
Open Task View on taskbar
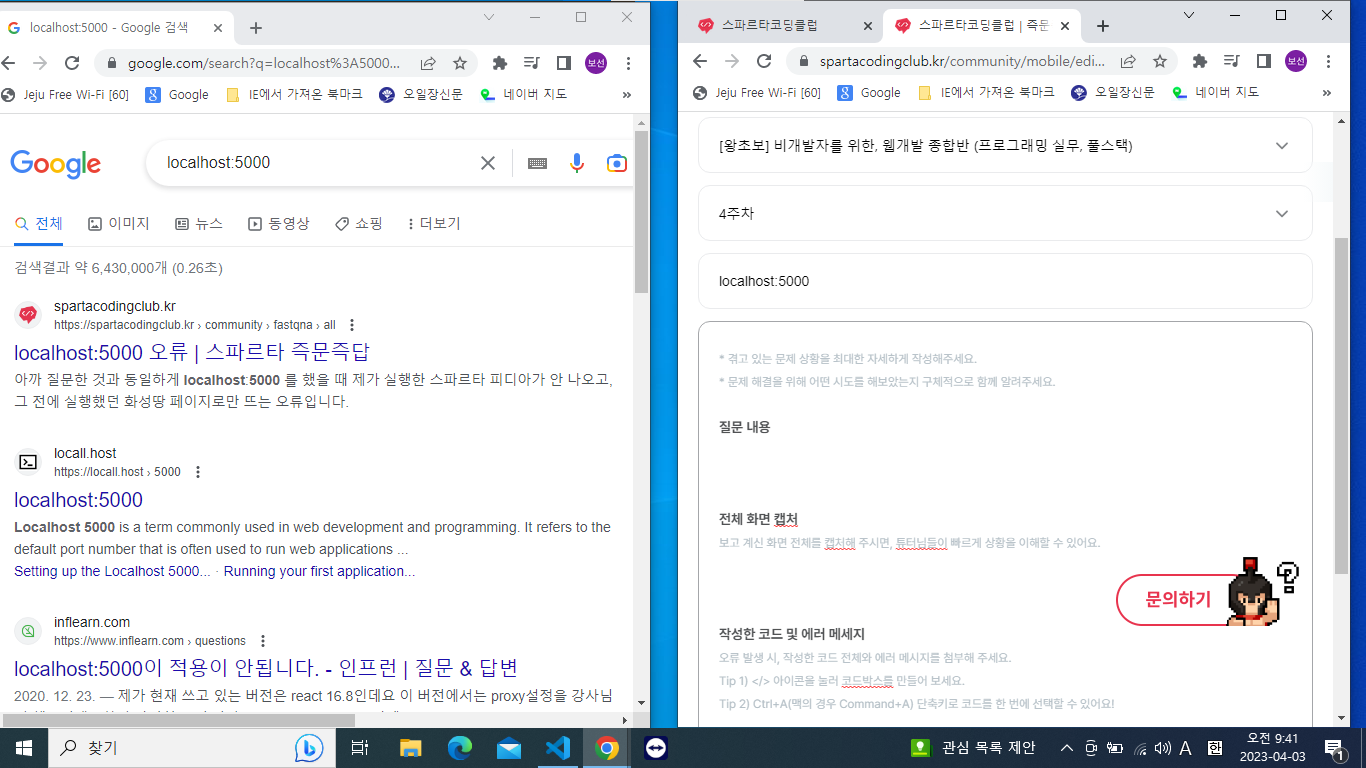click(361, 748)
